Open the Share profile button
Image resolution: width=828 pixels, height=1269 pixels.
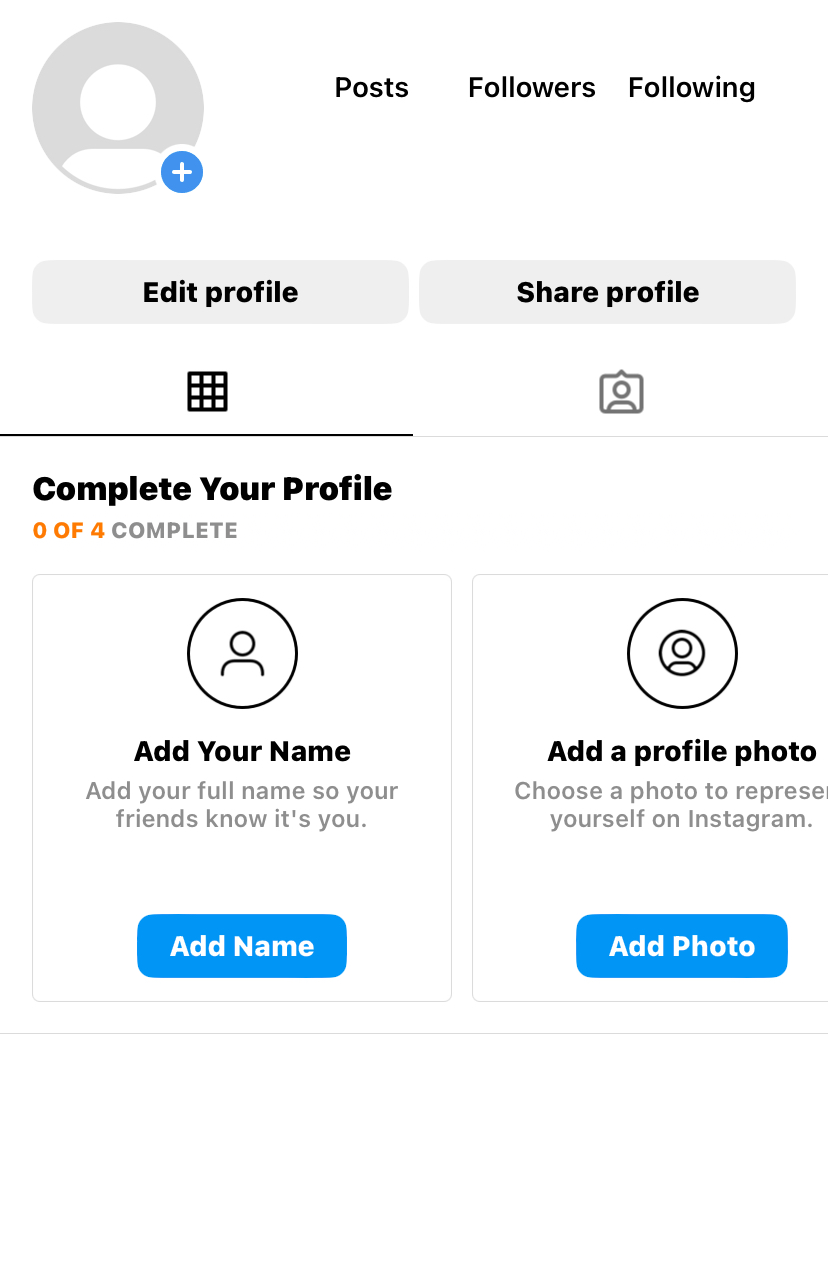608,292
